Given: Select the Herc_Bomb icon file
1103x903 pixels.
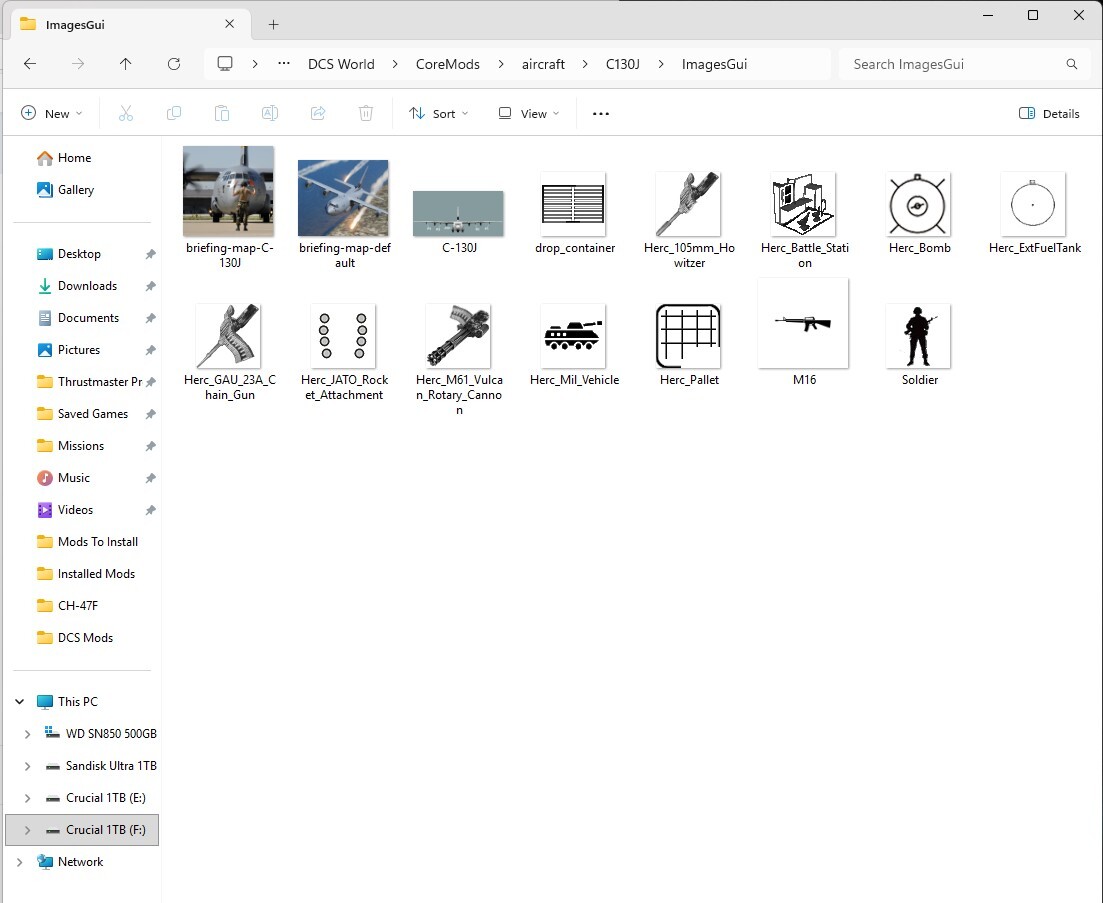Looking at the screenshot, I should tap(919, 213).
